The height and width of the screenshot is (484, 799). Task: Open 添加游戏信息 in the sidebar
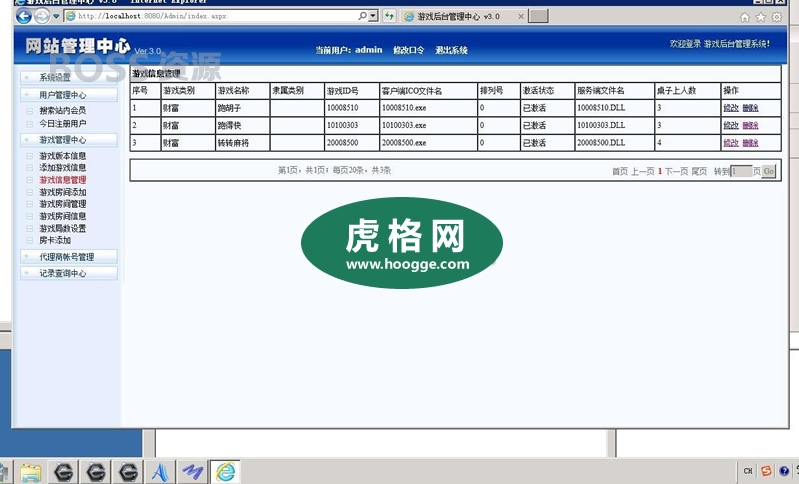[63, 168]
